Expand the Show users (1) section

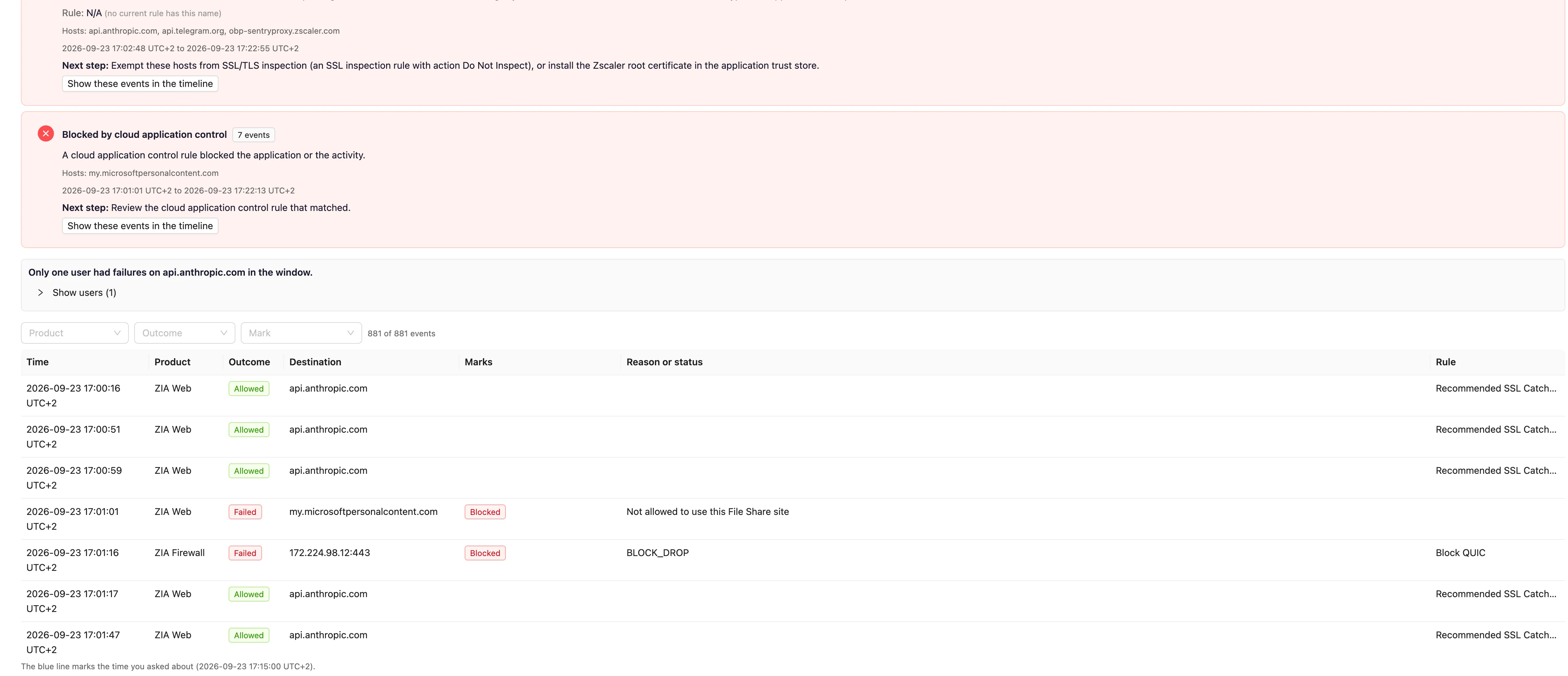tap(77, 293)
